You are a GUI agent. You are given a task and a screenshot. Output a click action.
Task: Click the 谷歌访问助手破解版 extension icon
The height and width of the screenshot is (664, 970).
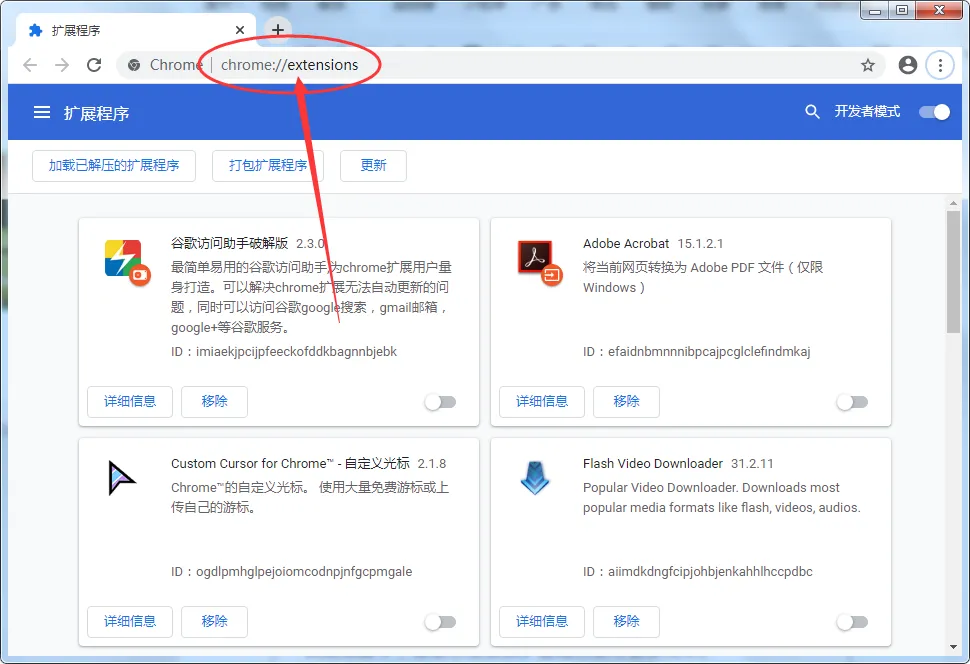(x=127, y=262)
